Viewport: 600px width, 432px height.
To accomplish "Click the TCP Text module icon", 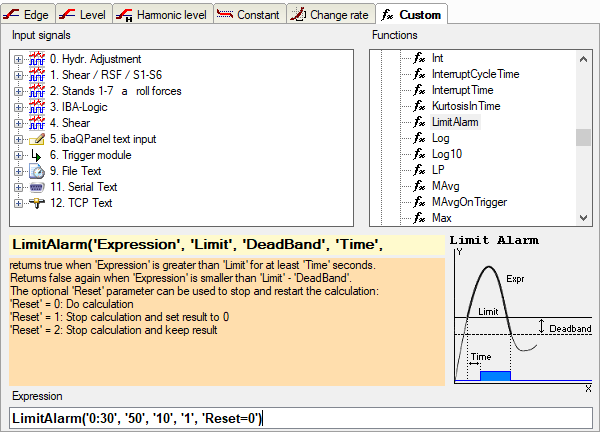I will pyautogui.click(x=37, y=203).
